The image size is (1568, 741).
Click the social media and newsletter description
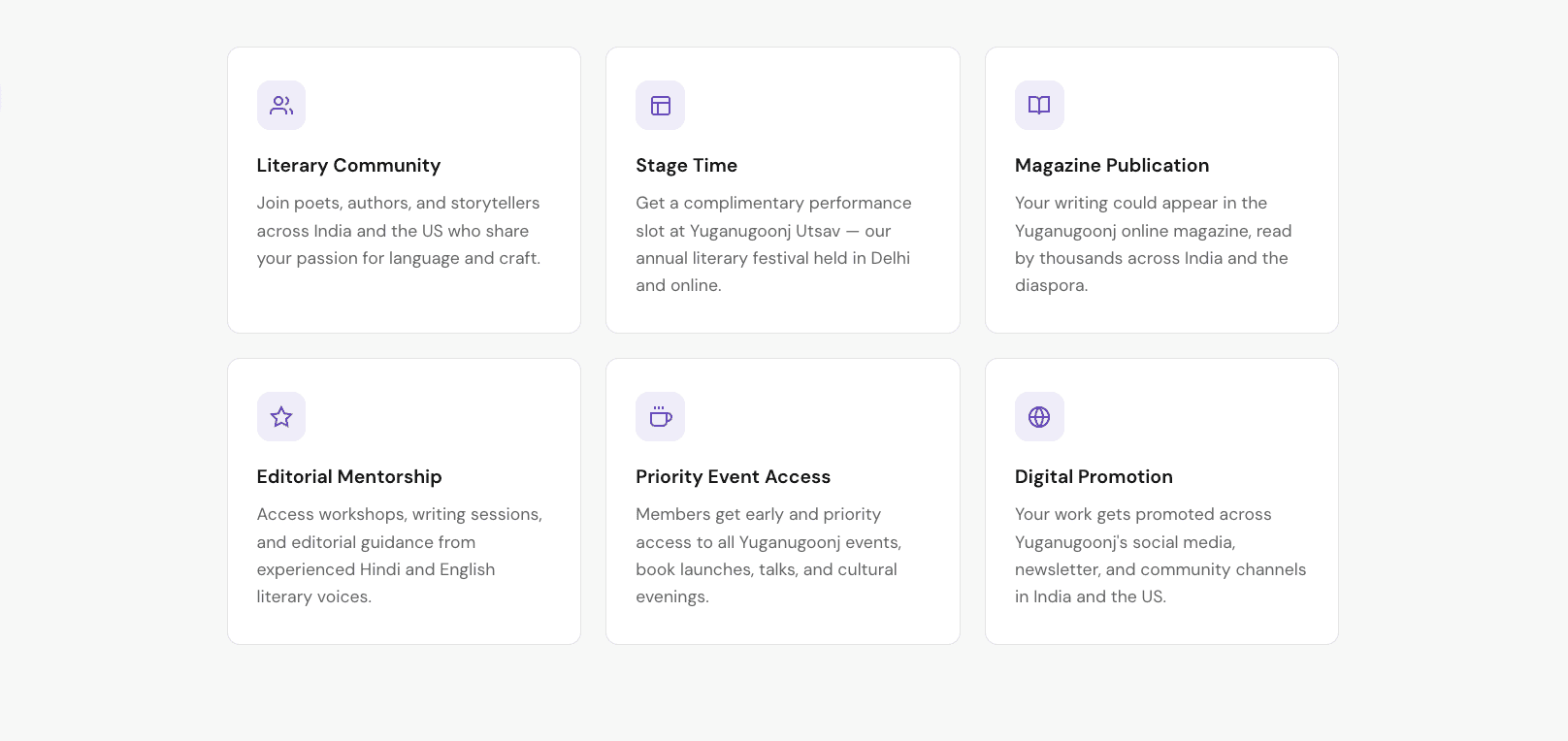coord(1160,556)
